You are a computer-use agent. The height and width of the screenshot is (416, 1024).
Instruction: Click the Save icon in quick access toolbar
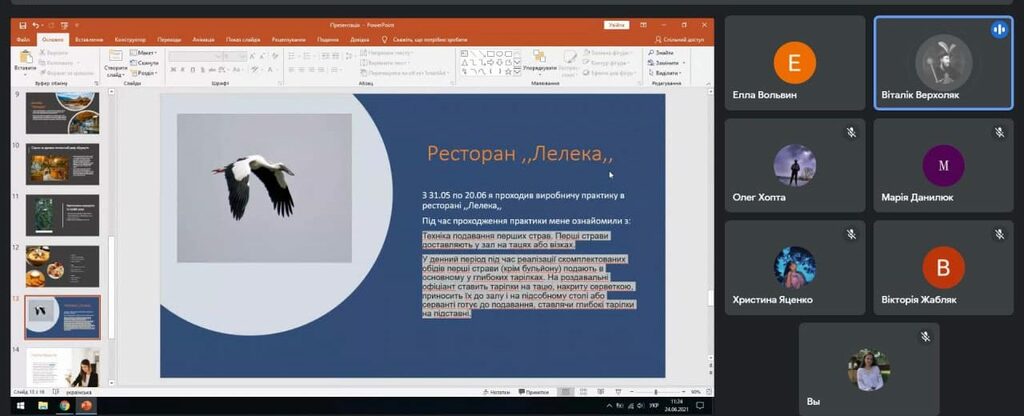(x=22, y=25)
